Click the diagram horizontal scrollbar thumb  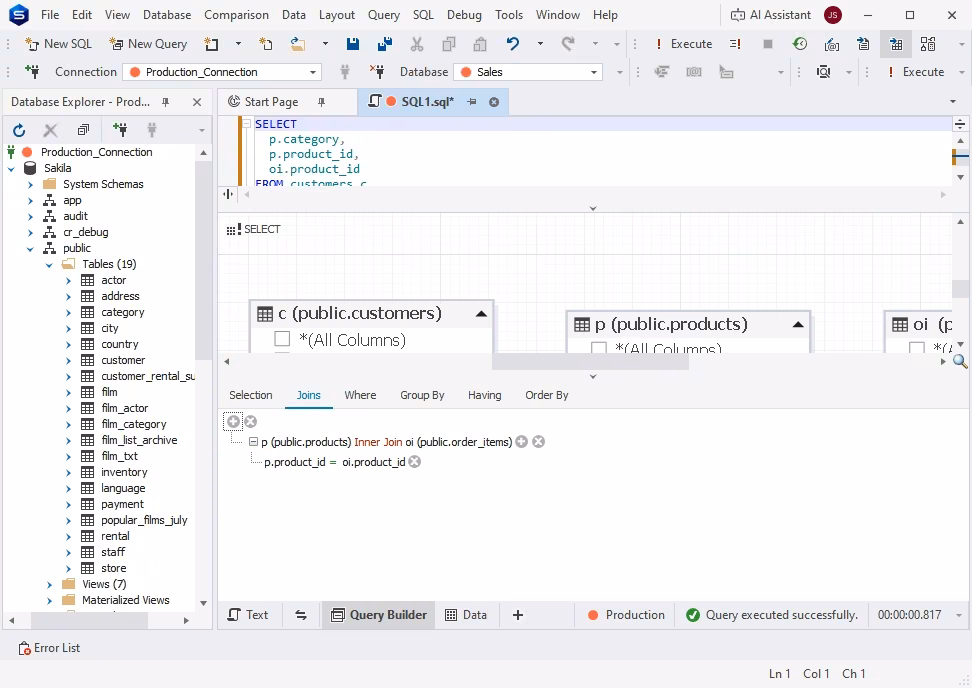590,361
